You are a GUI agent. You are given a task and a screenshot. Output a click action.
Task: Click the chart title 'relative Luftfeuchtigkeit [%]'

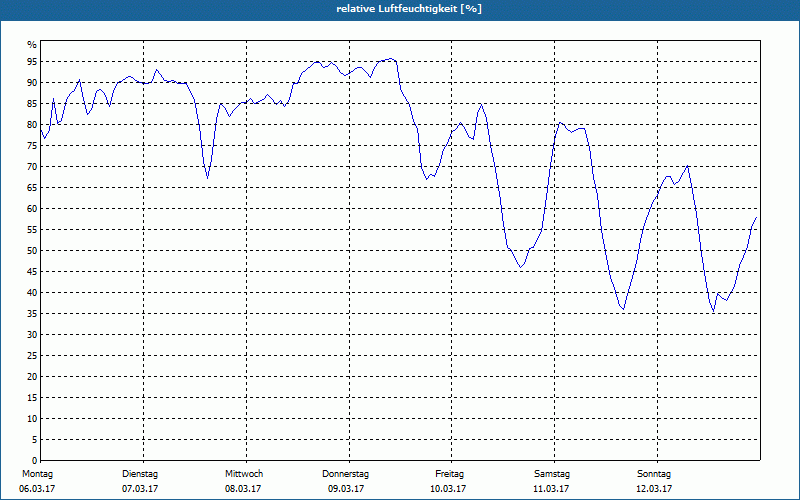coord(409,9)
